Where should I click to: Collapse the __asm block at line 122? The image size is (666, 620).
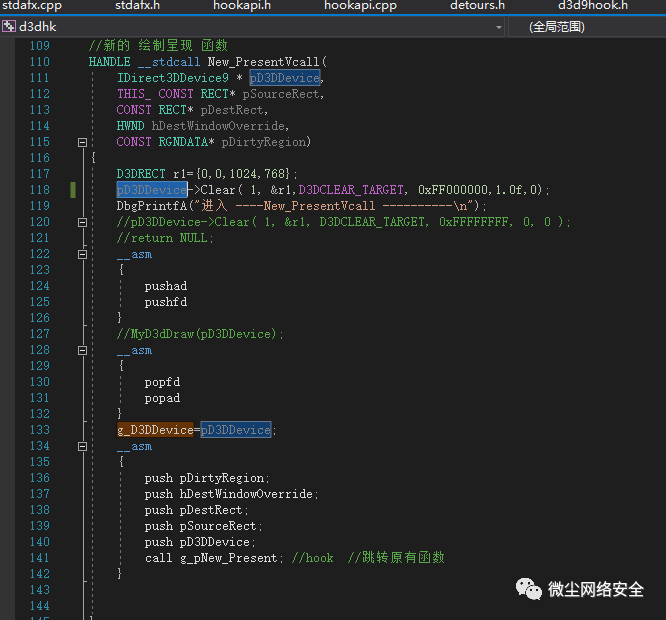click(x=82, y=254)
